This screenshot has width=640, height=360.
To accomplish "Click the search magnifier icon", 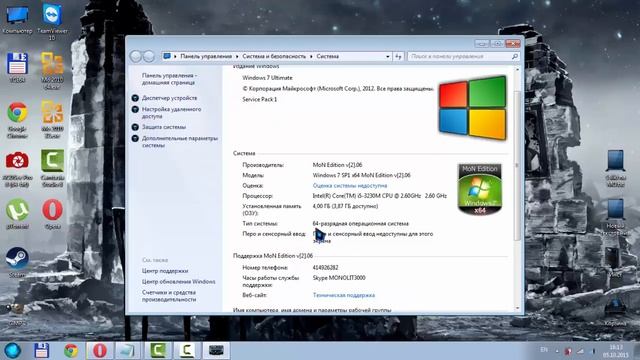I will tap(515, 56).
